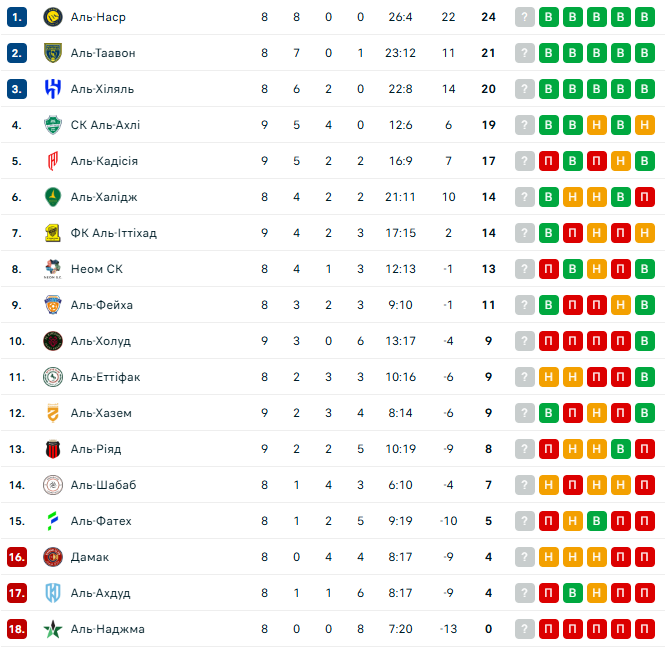The width and height of the screenshot is (669, 648).
Task: Click the green В badge in Аль-Холуд row
Action: pyautogui.click(x=644, y=341)
